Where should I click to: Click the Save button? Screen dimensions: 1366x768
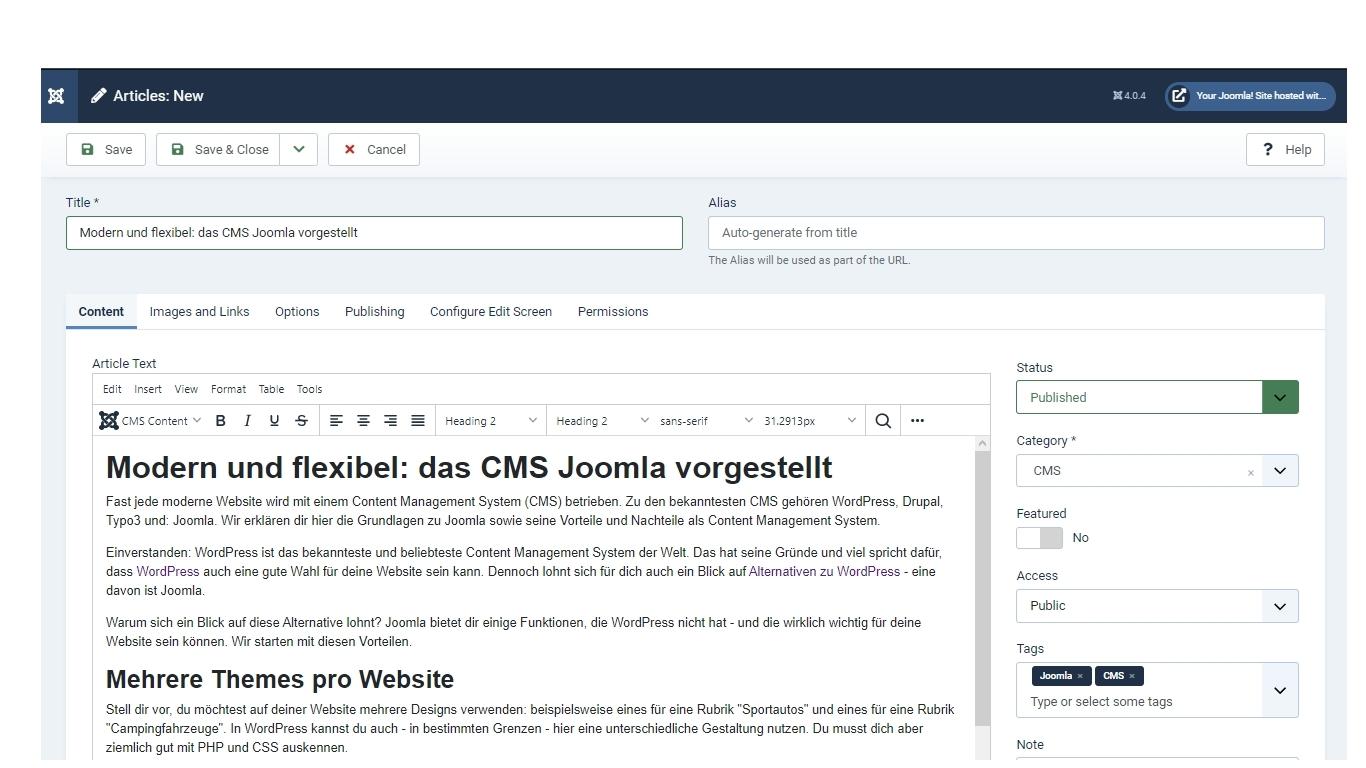tap(106, 150)
